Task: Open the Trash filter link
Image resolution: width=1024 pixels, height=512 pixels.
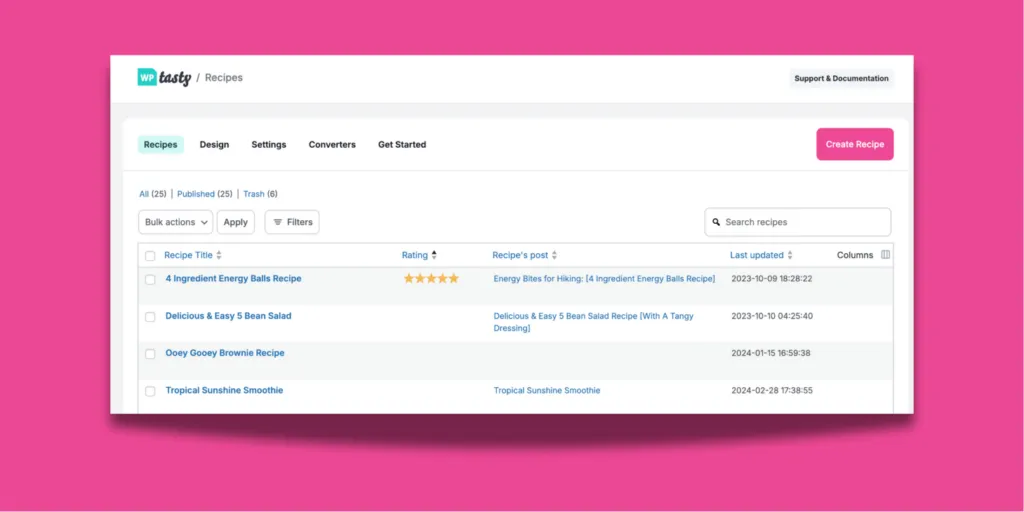Action: coord(254,194)
